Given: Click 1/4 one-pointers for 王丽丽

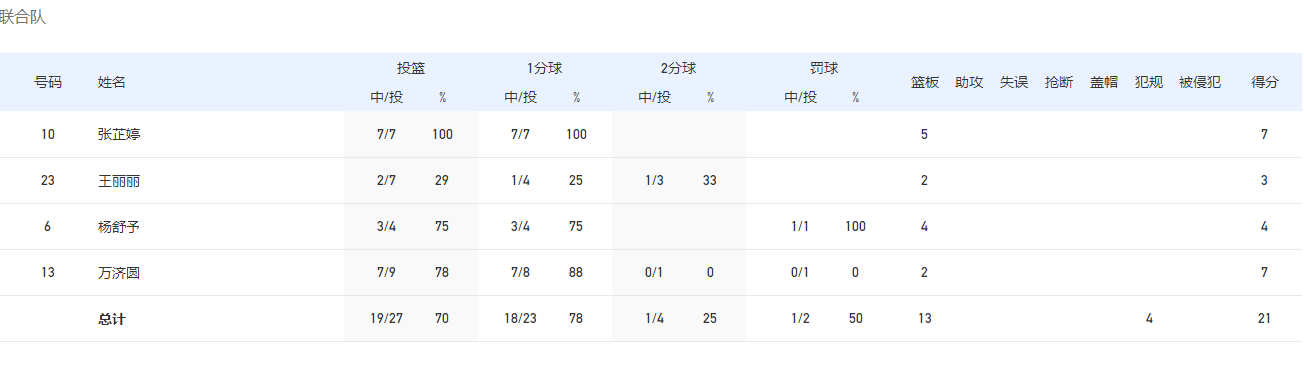Looking at the screenshot, I should [521, 180].
